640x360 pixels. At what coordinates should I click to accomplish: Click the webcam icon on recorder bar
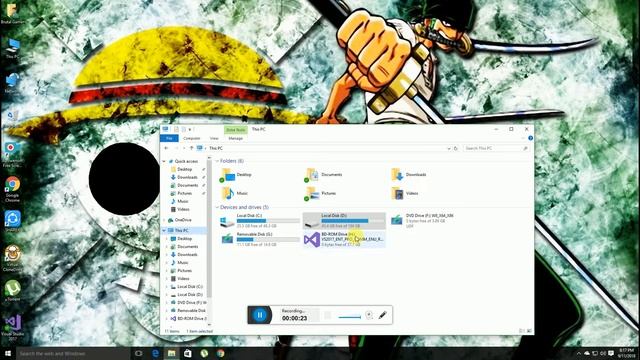(x=369, y=315)
